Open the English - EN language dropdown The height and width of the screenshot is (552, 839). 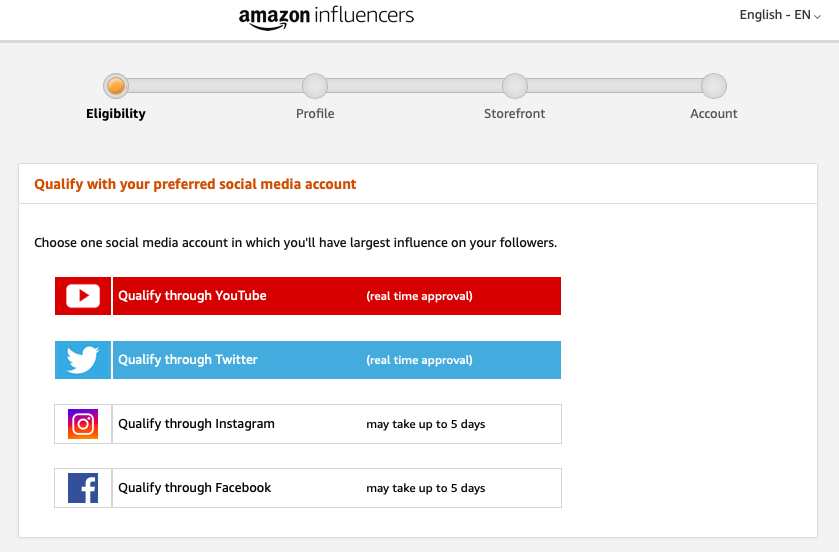[x=779, y=15]
